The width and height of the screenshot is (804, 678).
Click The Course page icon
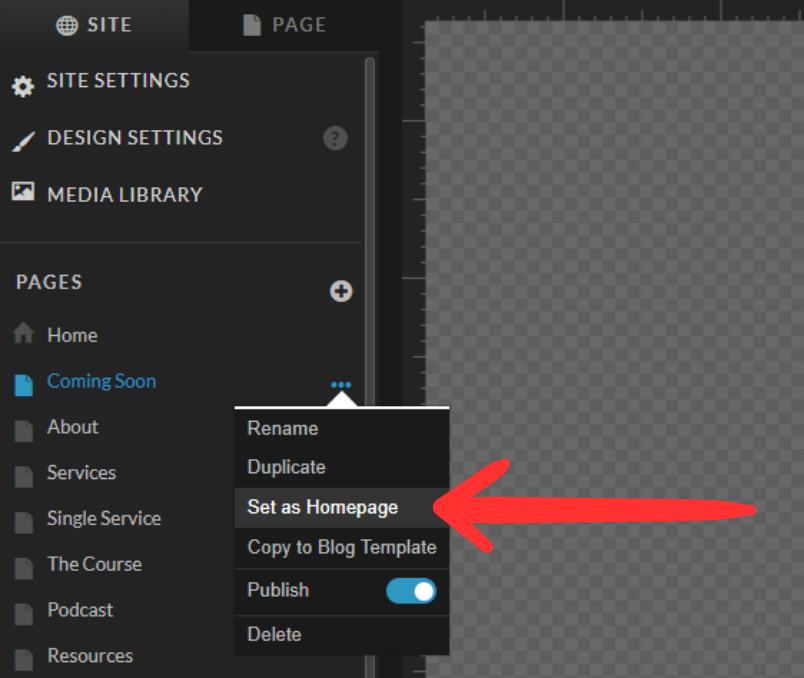coord(24,568)
